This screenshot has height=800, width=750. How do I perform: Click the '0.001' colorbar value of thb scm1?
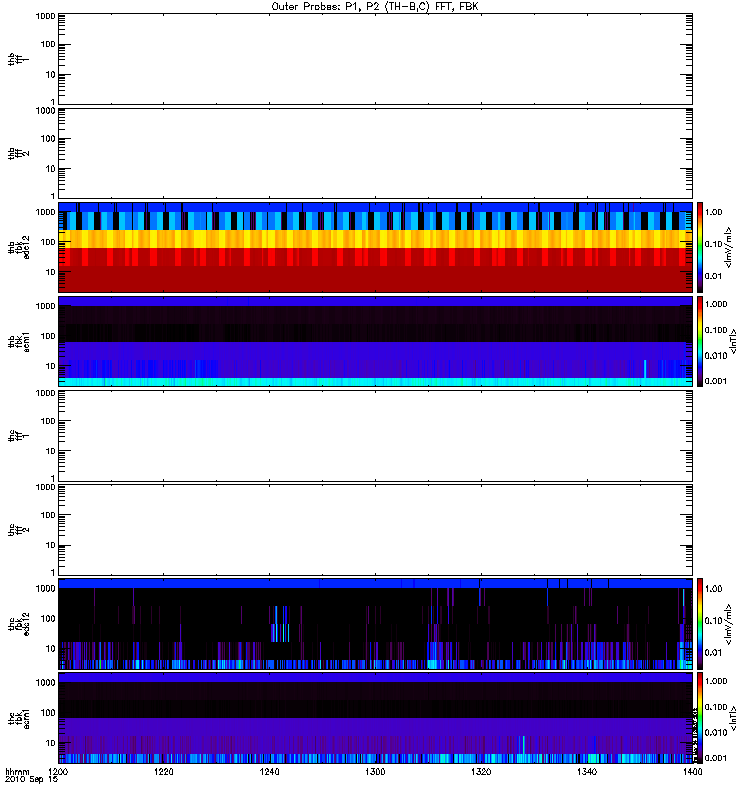(x=716, y=381)
